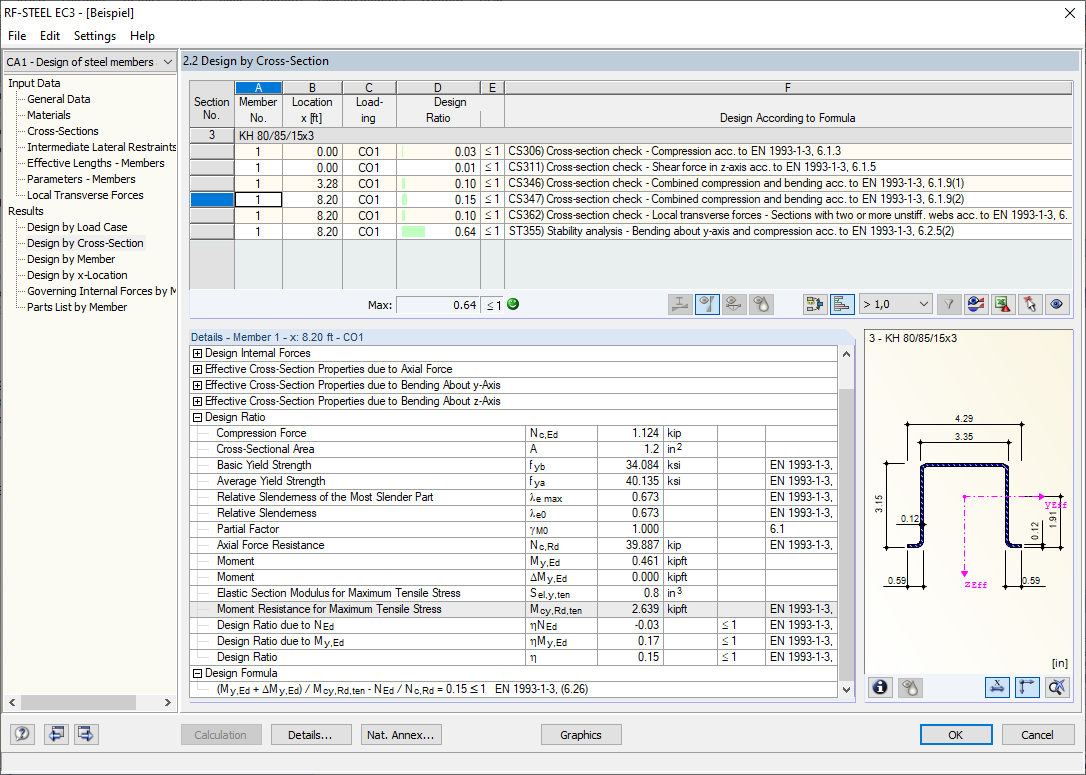This screenshot has height=775, width=1086.
Task: Go to the previous input window icon
Action: click(x=55, y=734)
